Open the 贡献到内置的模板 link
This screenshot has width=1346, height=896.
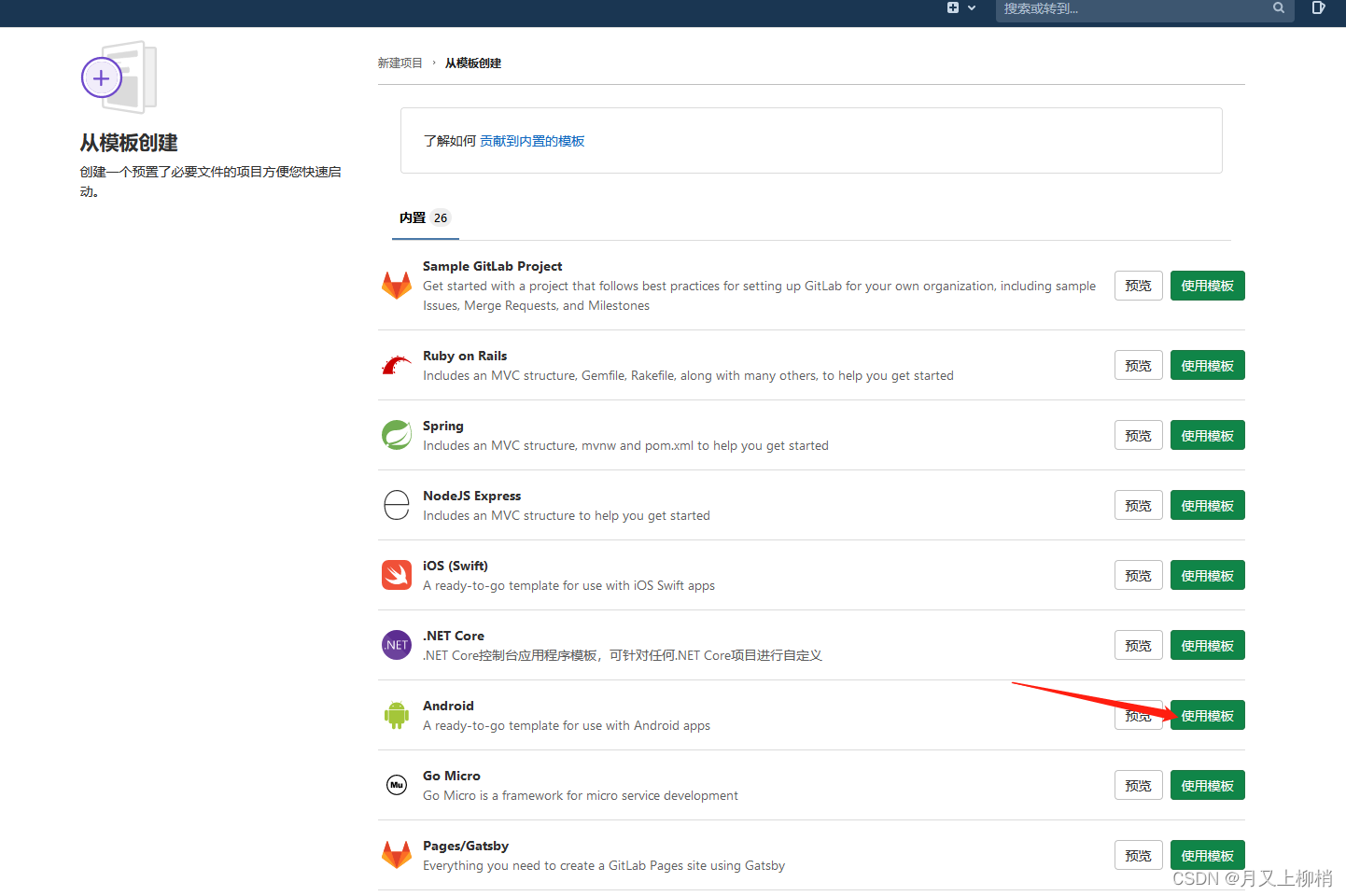click(x=532, y=141)
